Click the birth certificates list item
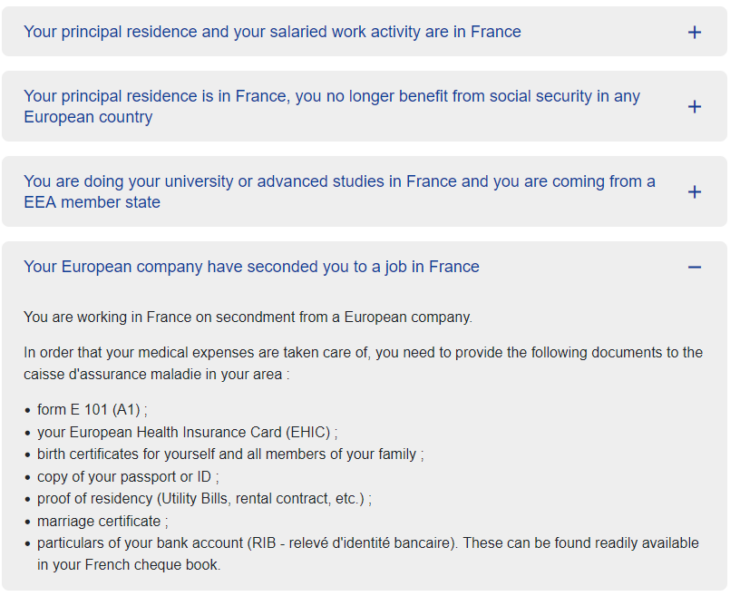730x596 pixels. (x=230, y=454)
